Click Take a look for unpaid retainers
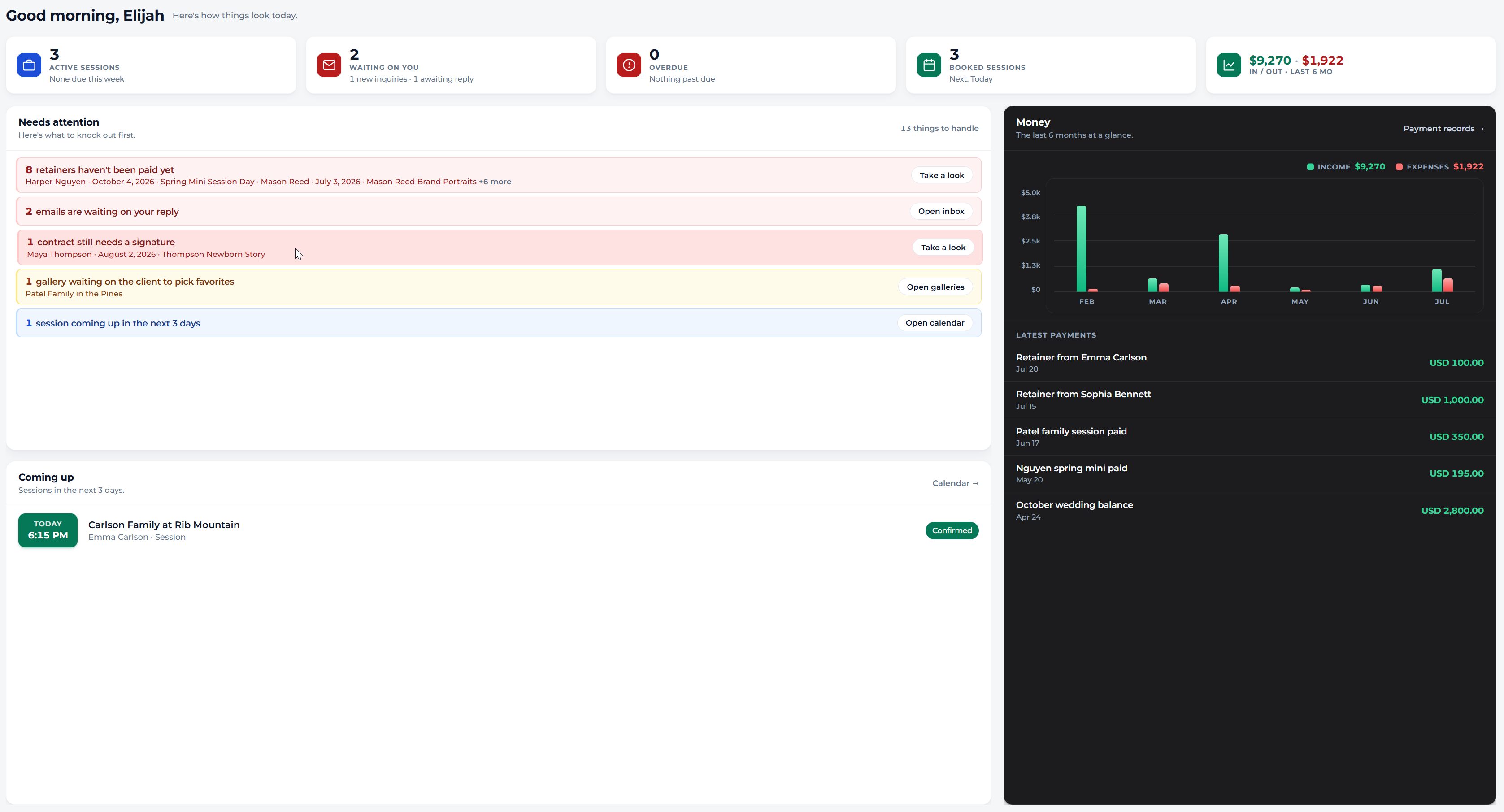1504x812 pixels. pos(942,175)
